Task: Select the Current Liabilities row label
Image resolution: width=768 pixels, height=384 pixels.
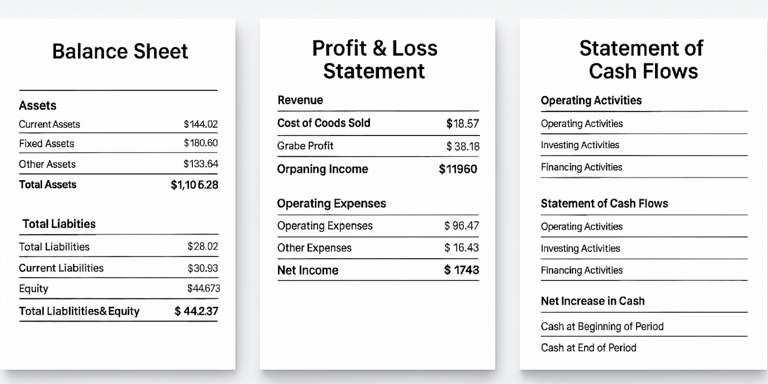Action: point(61,268)
